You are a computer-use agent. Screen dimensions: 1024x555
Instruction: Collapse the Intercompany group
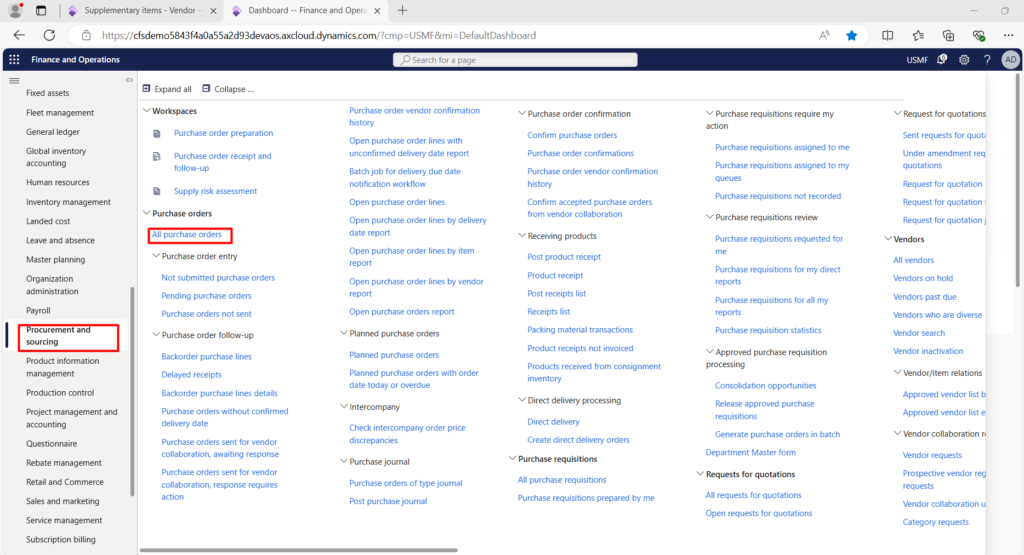tap(344, 406)
